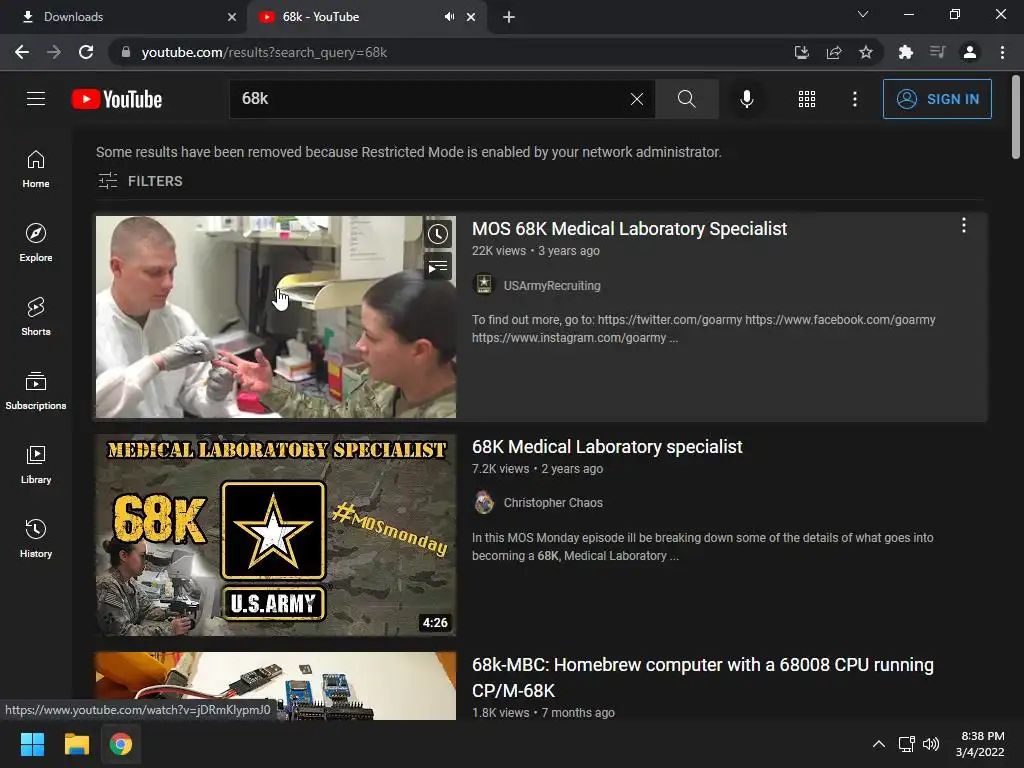The width and height of the screenshot is (1024, 768).
Task: Click Chrome icon in taskbar
Action: point(120,744)
